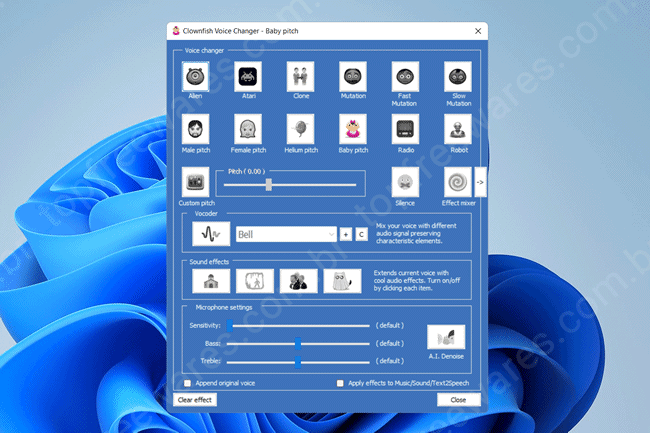
Task: Choose the Silence effect icon
Action: [405, 182]
